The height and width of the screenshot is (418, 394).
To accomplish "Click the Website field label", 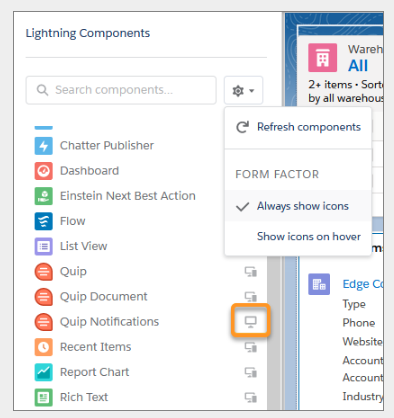I will tap(363, 342).
